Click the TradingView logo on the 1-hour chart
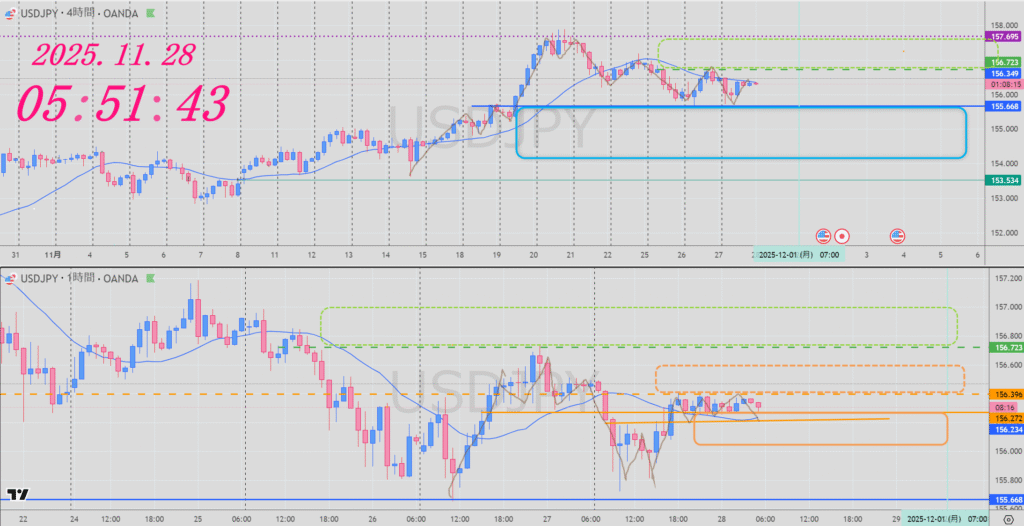Screen dimensions: 1024x526 pos(17,494)
